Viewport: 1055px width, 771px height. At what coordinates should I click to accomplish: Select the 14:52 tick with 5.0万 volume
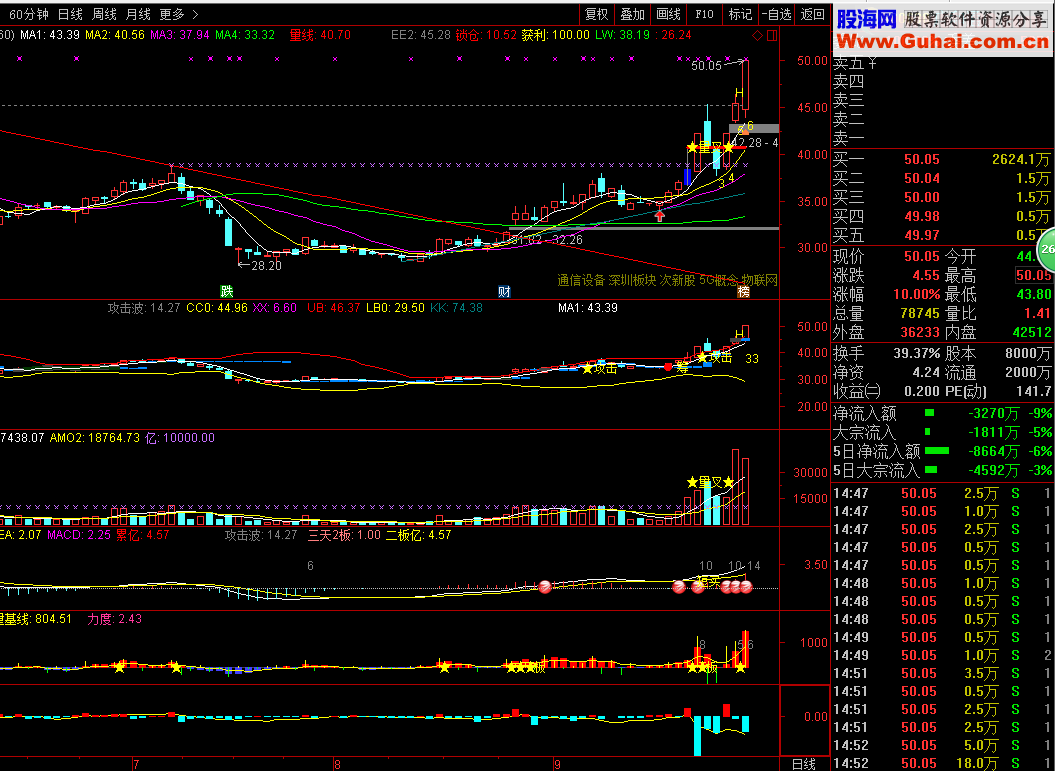point(942,745)
